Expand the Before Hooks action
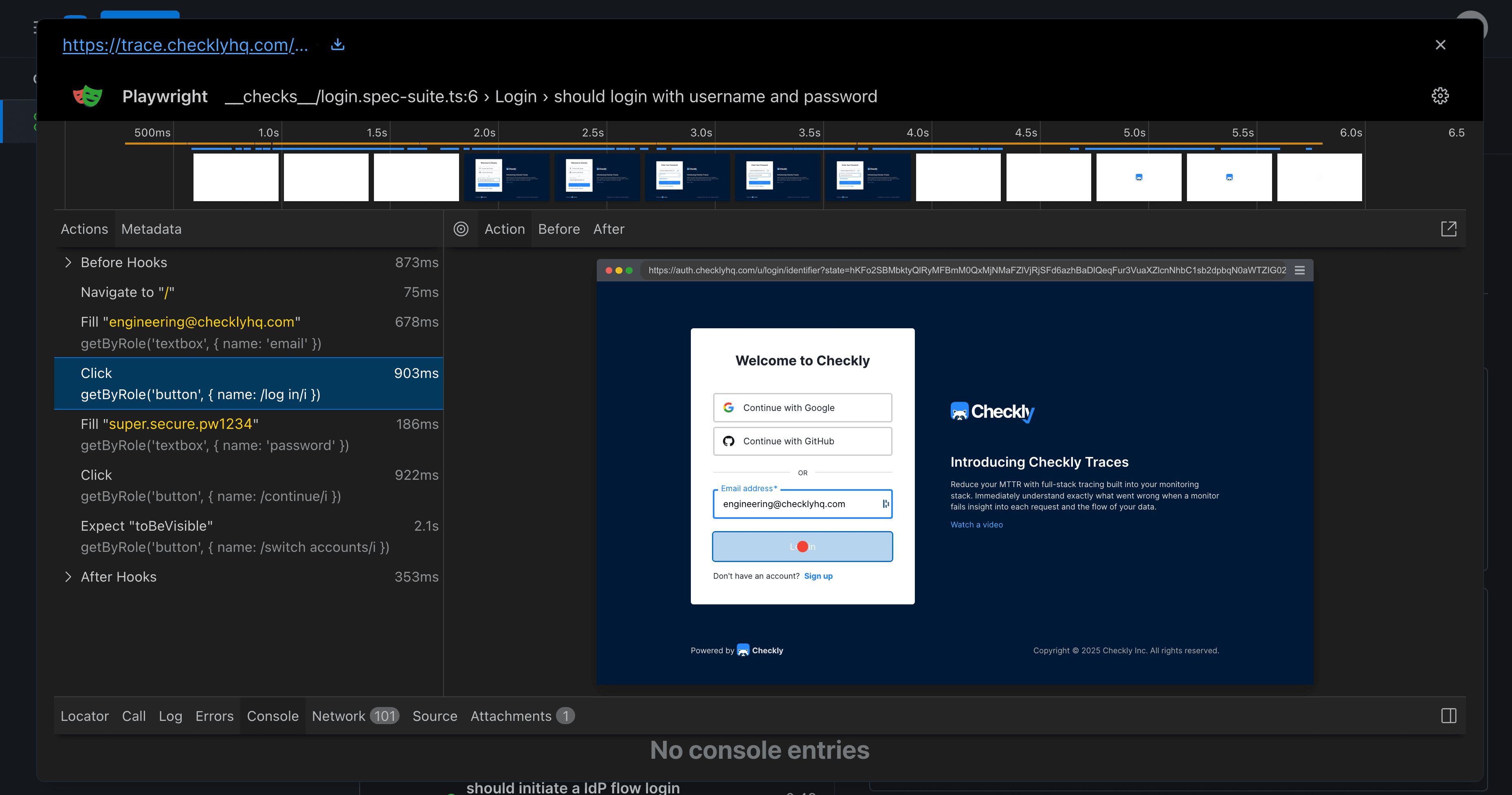This screenshot has width=1512, height=795. pyautogui.click(x=68, y=262)
